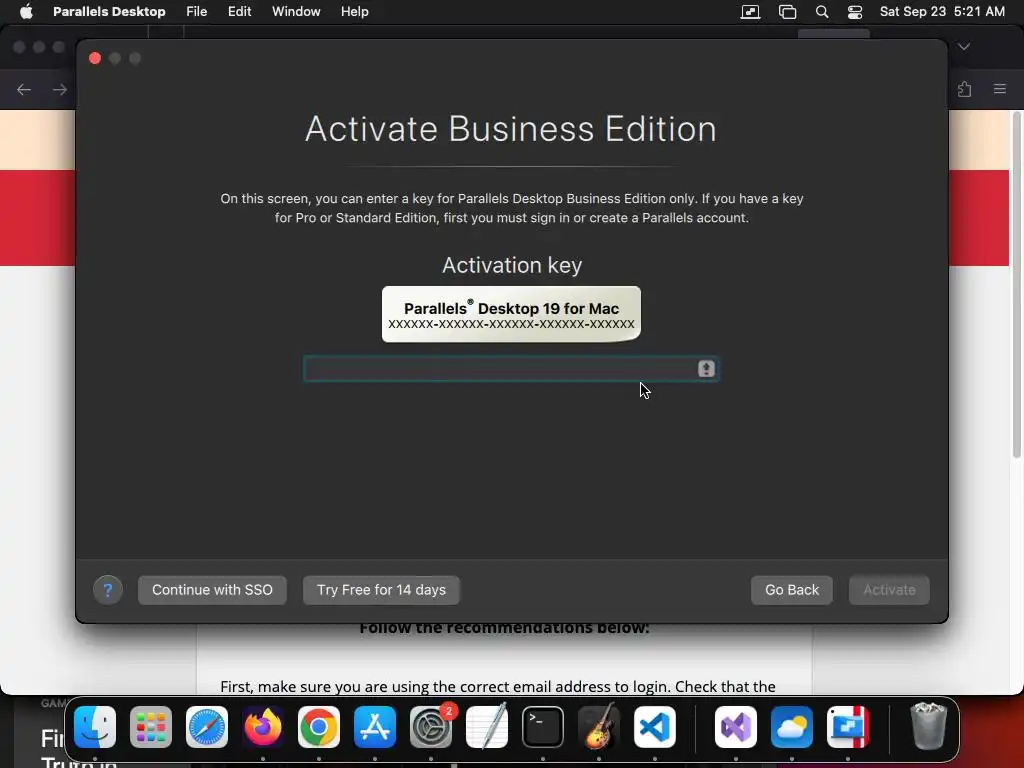Open the Apple menu
The width and height of the screenshot is (1024, 768).
pyautogui.click(x=26, y=12)
